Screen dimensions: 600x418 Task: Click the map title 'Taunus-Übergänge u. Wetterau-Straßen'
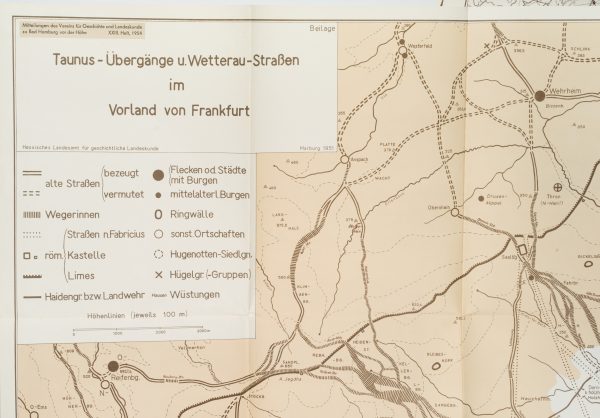176,60
